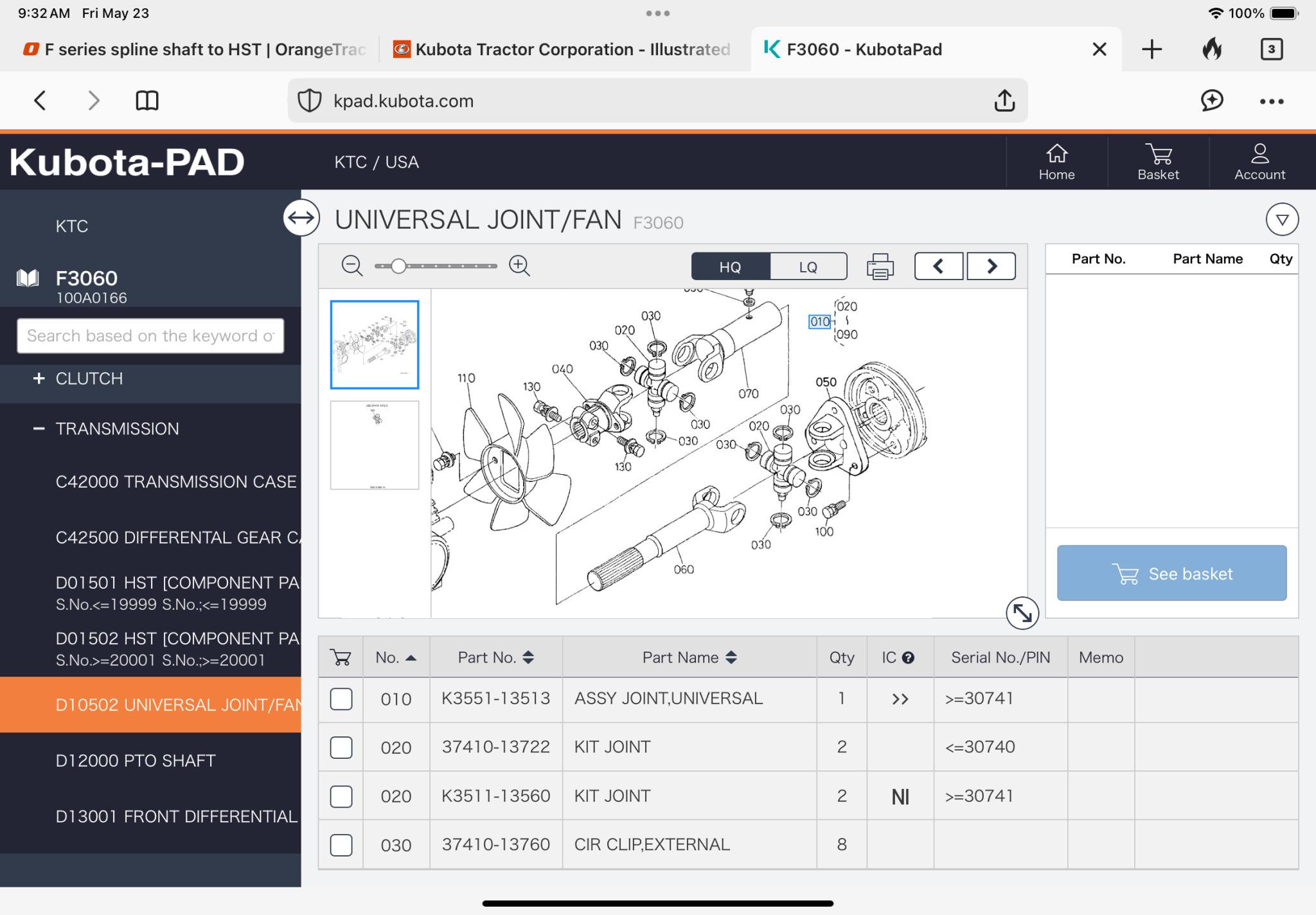
Task: Click the cart icon in the table header
Action: [341, 657]
